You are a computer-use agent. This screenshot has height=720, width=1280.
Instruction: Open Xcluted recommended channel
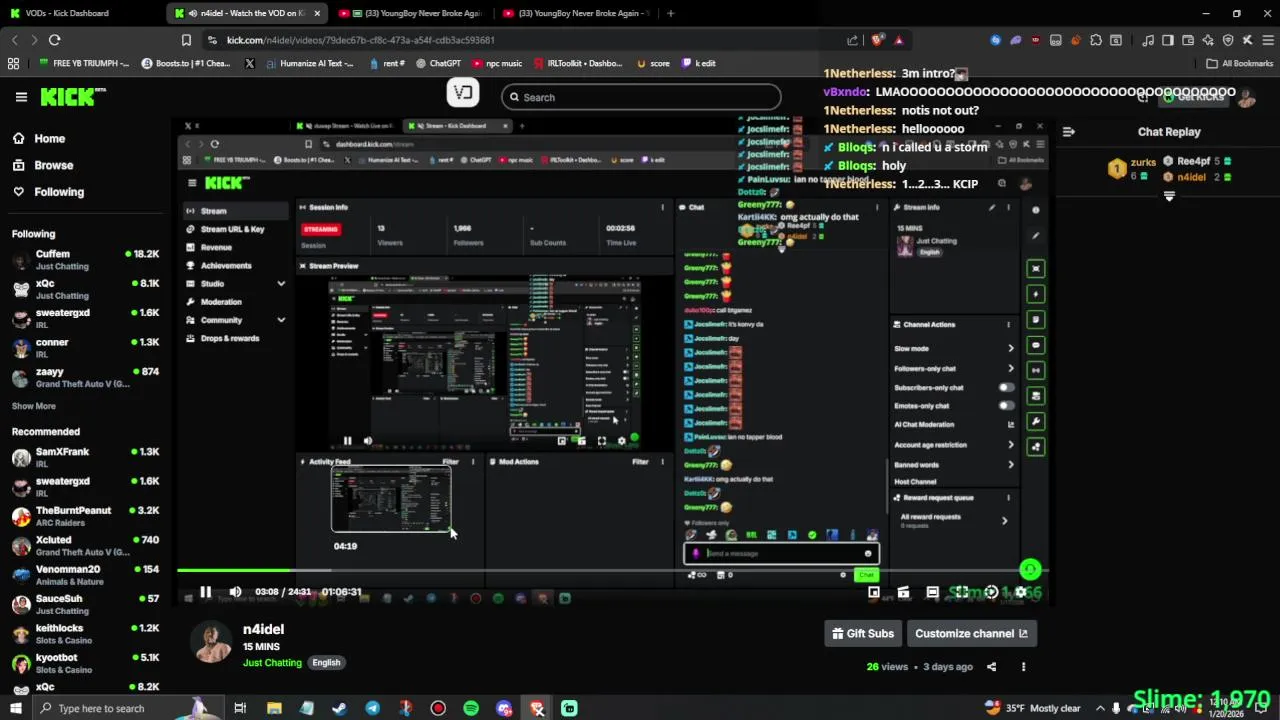[85, 546]
